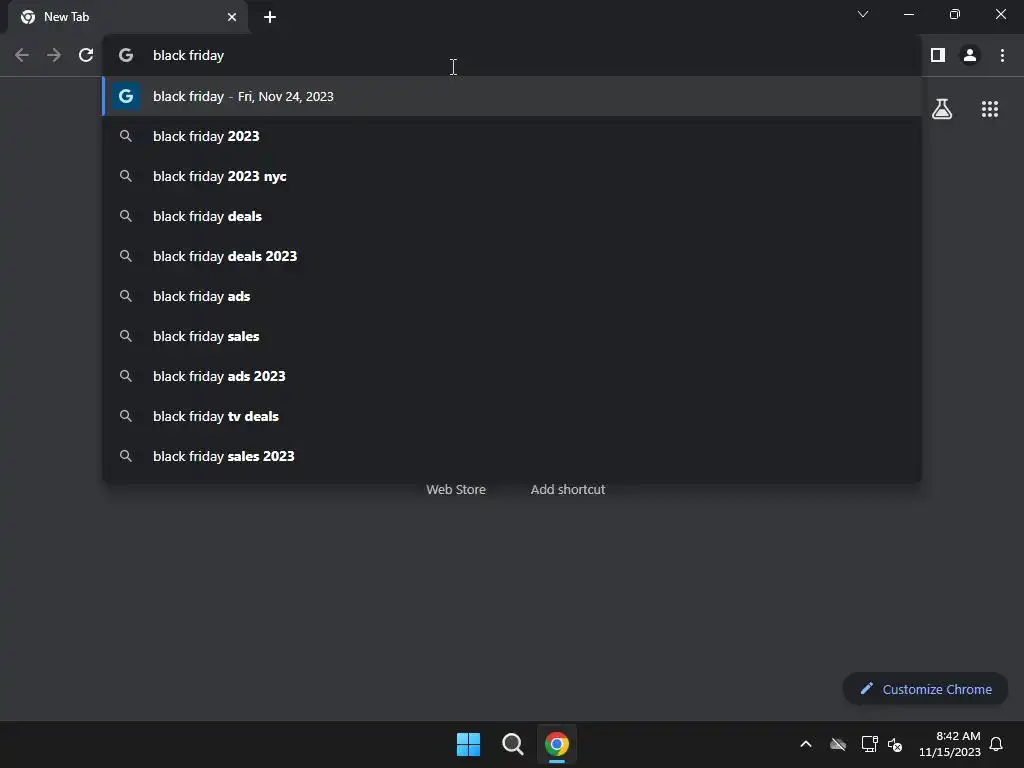The image size is (1024, 768).
Task: Select suggestion black friday Fri, Nov 24, 2023
Action: click(x=512, y=97)
